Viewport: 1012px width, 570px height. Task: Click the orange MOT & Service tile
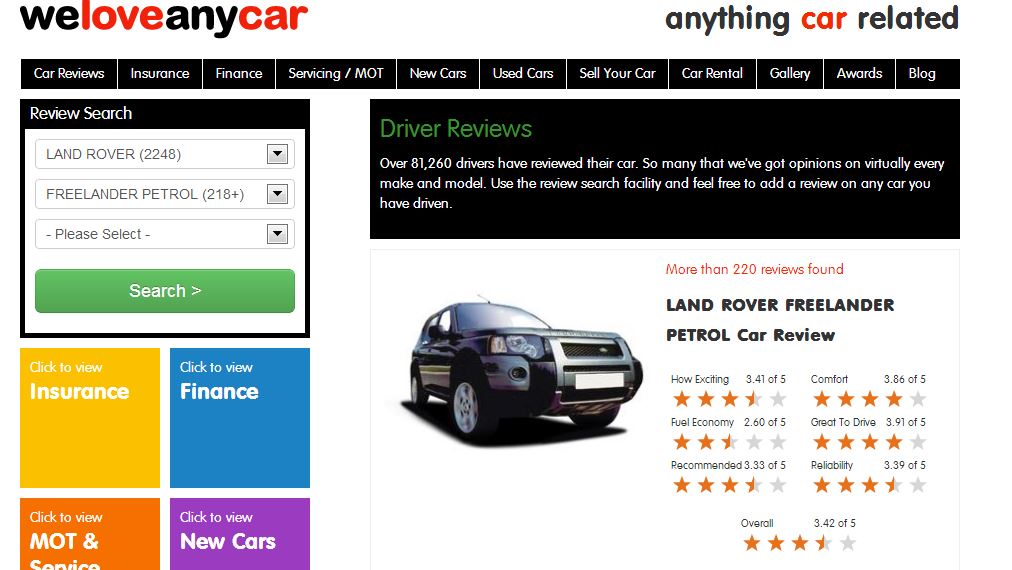pyautogui.click(x=90, y=534)
